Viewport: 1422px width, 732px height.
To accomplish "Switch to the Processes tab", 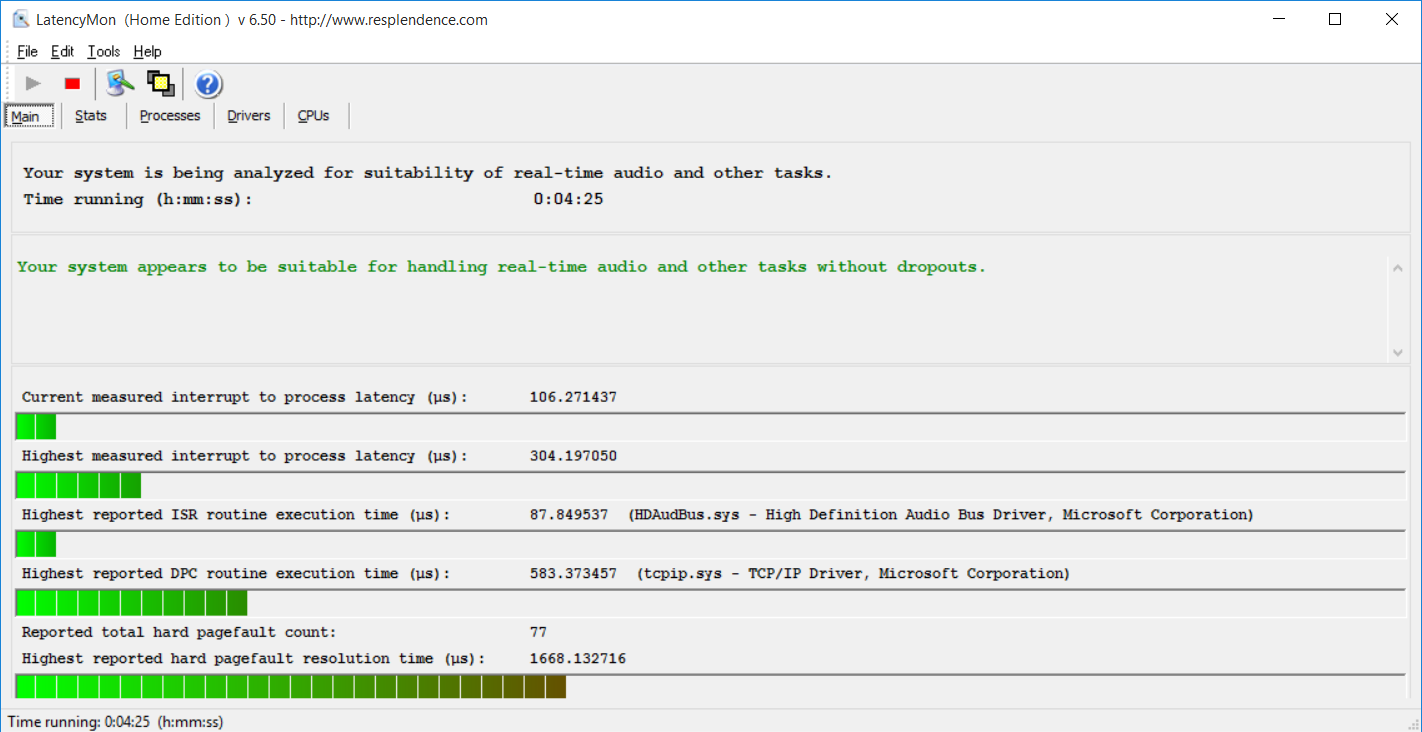I will (170, 116).
